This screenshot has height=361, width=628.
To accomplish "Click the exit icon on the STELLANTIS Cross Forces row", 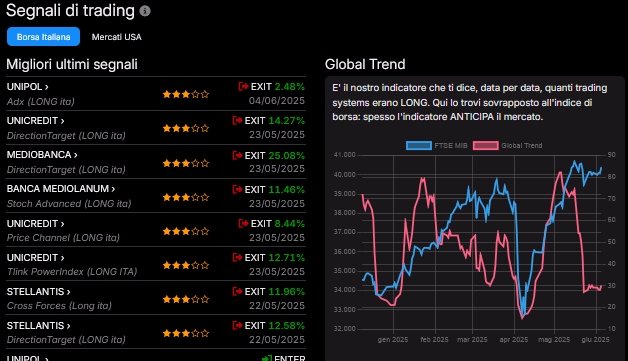I will coord(237,291).
